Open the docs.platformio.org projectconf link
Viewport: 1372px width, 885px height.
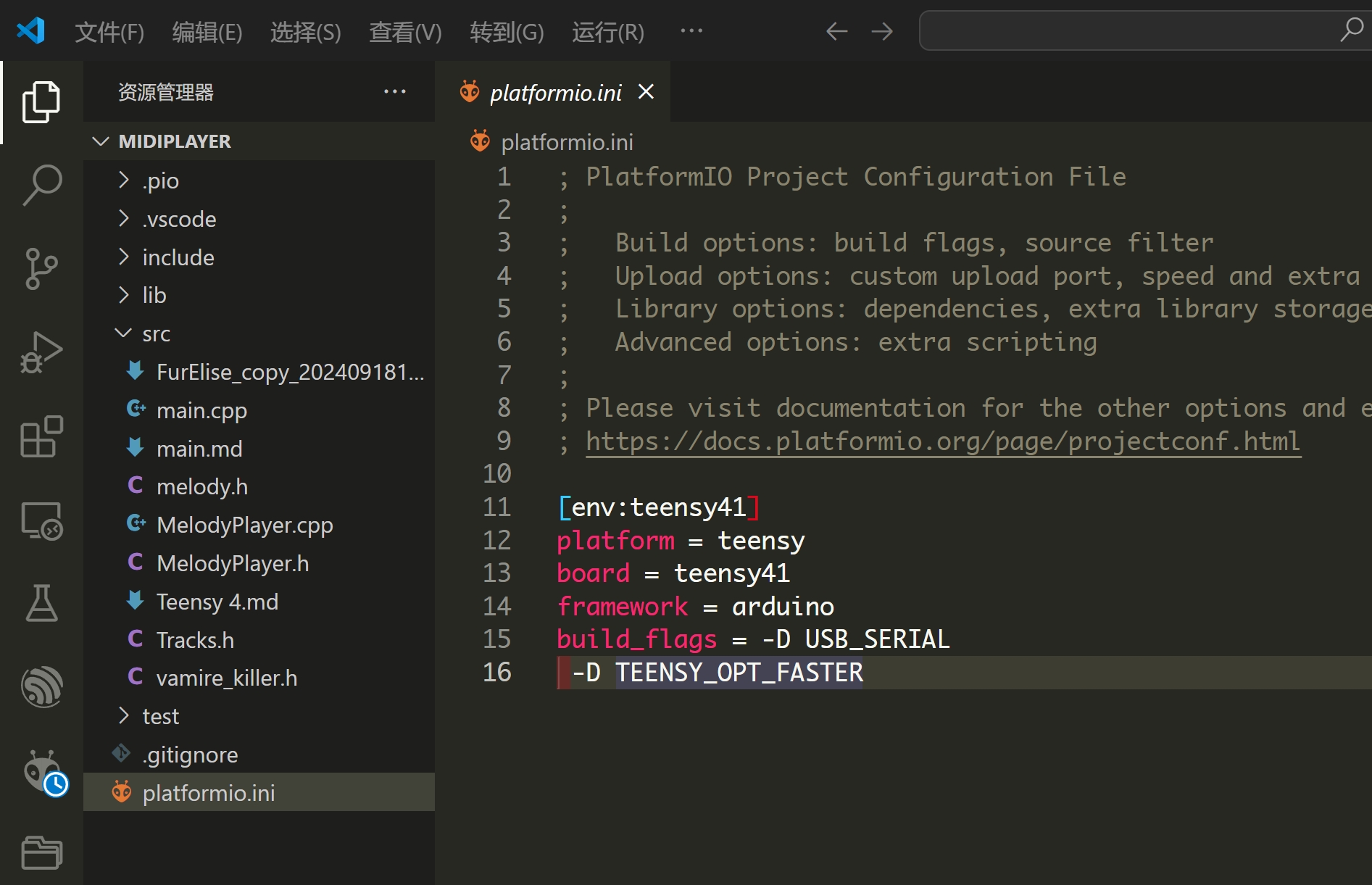click(x=943, y=441)
